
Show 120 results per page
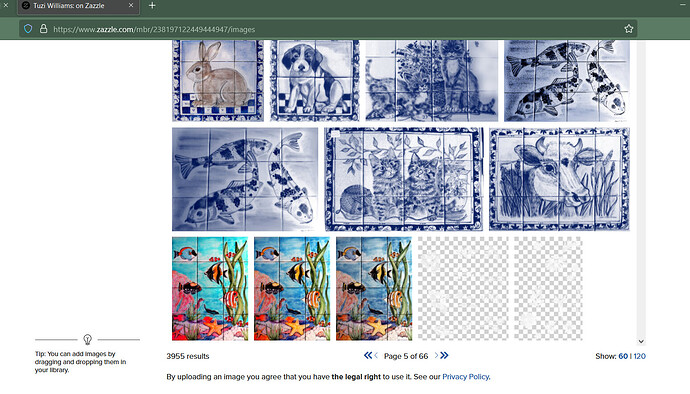point(640,356)
